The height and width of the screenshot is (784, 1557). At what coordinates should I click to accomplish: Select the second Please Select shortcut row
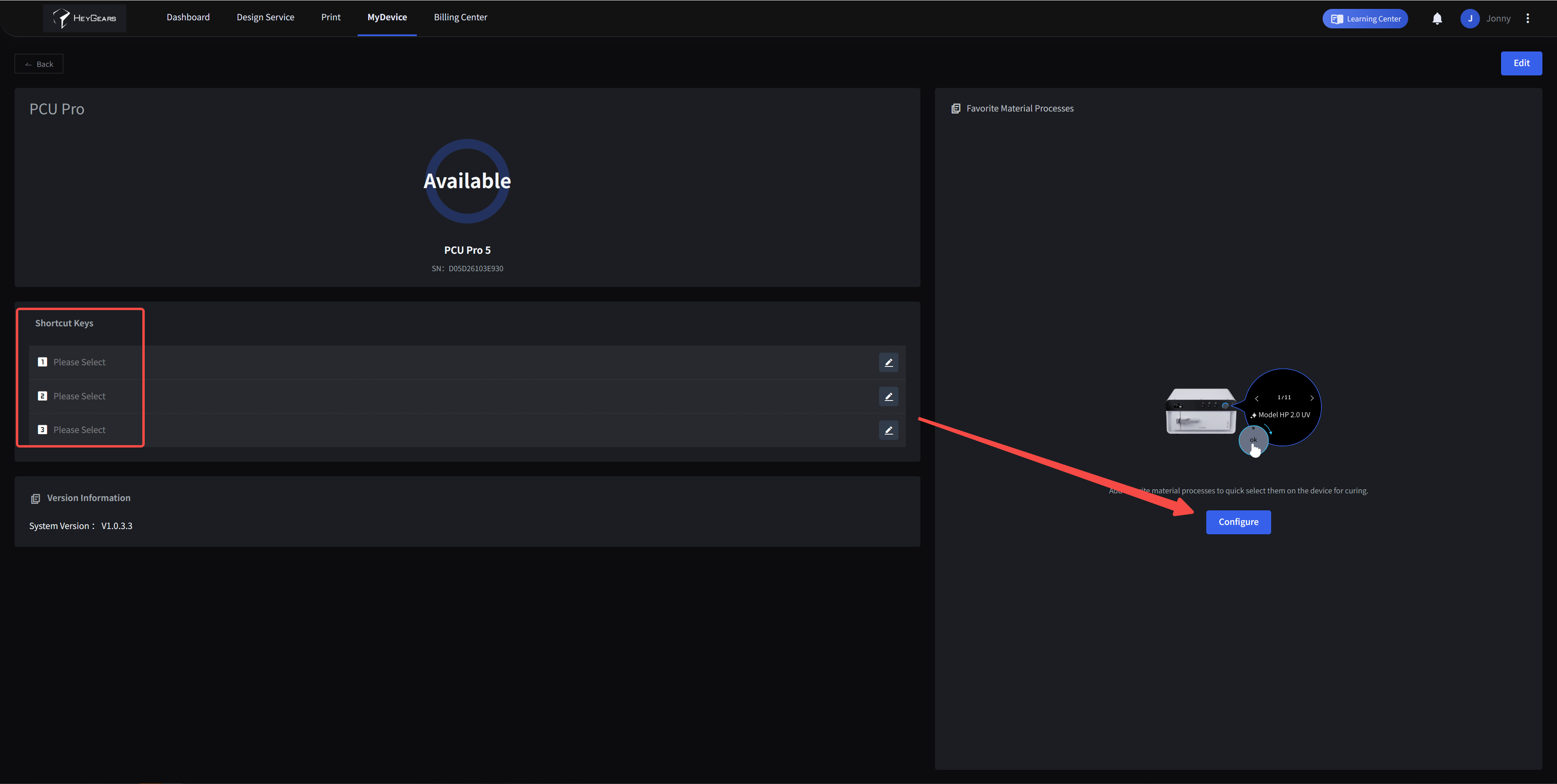tap(467, 396)
